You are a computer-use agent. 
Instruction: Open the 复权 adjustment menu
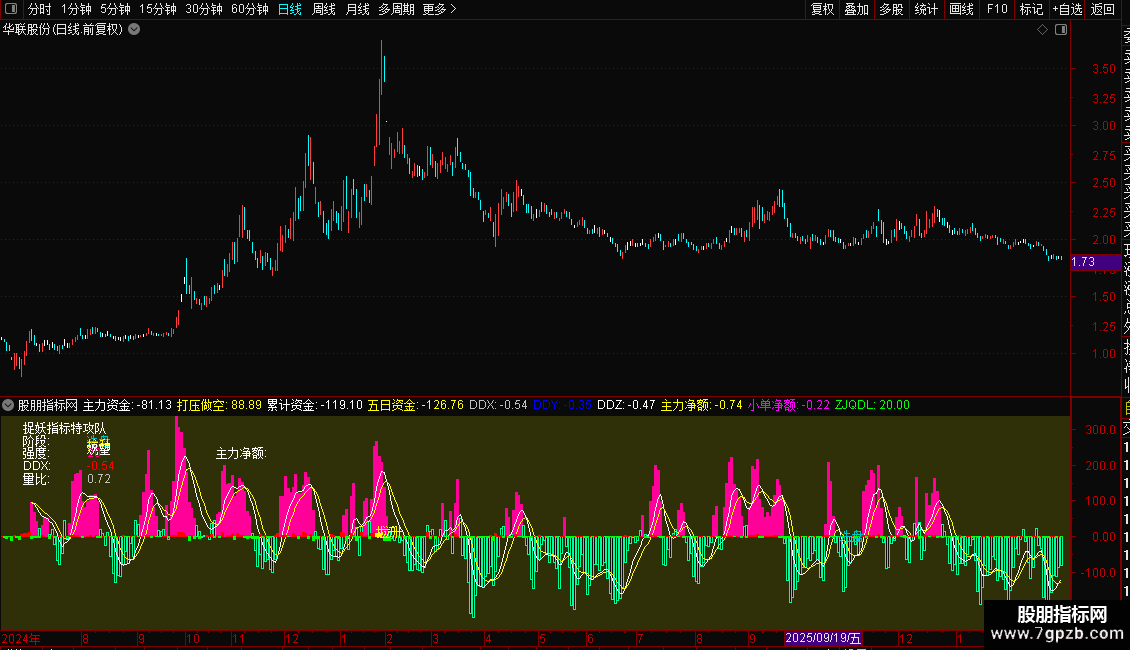[x=822, y=9]
